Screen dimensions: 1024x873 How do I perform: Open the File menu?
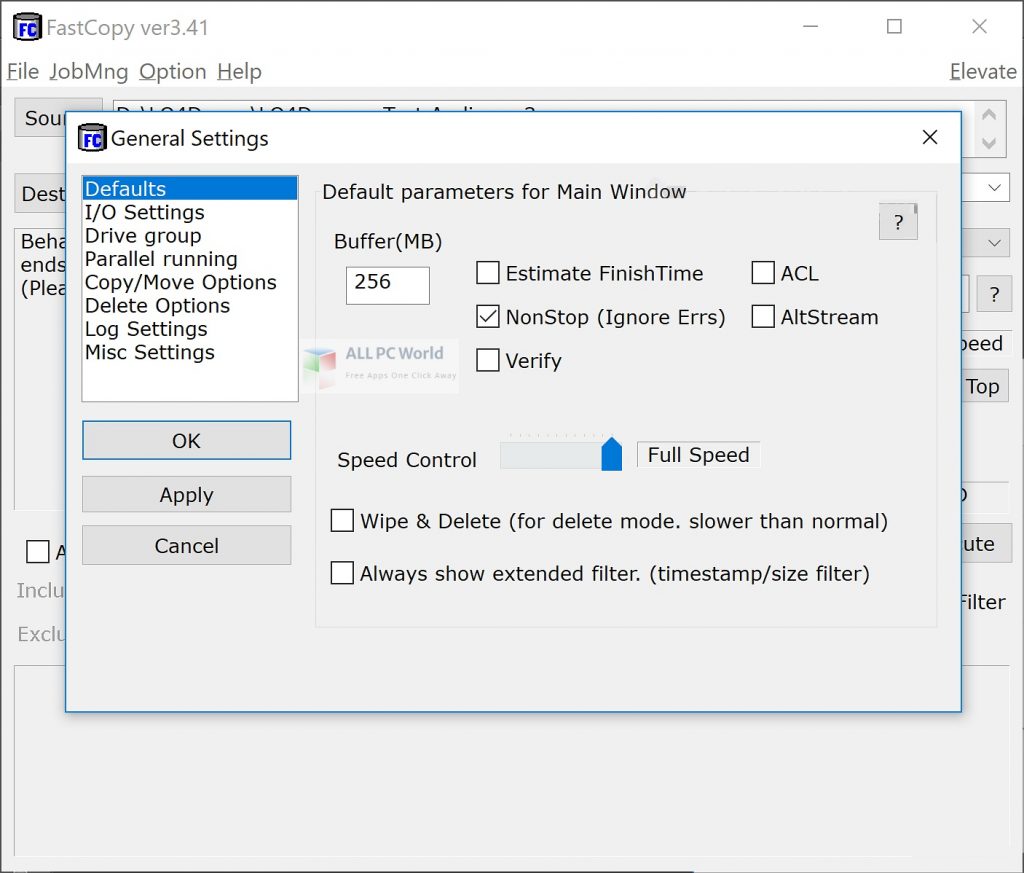click(23, 71)
